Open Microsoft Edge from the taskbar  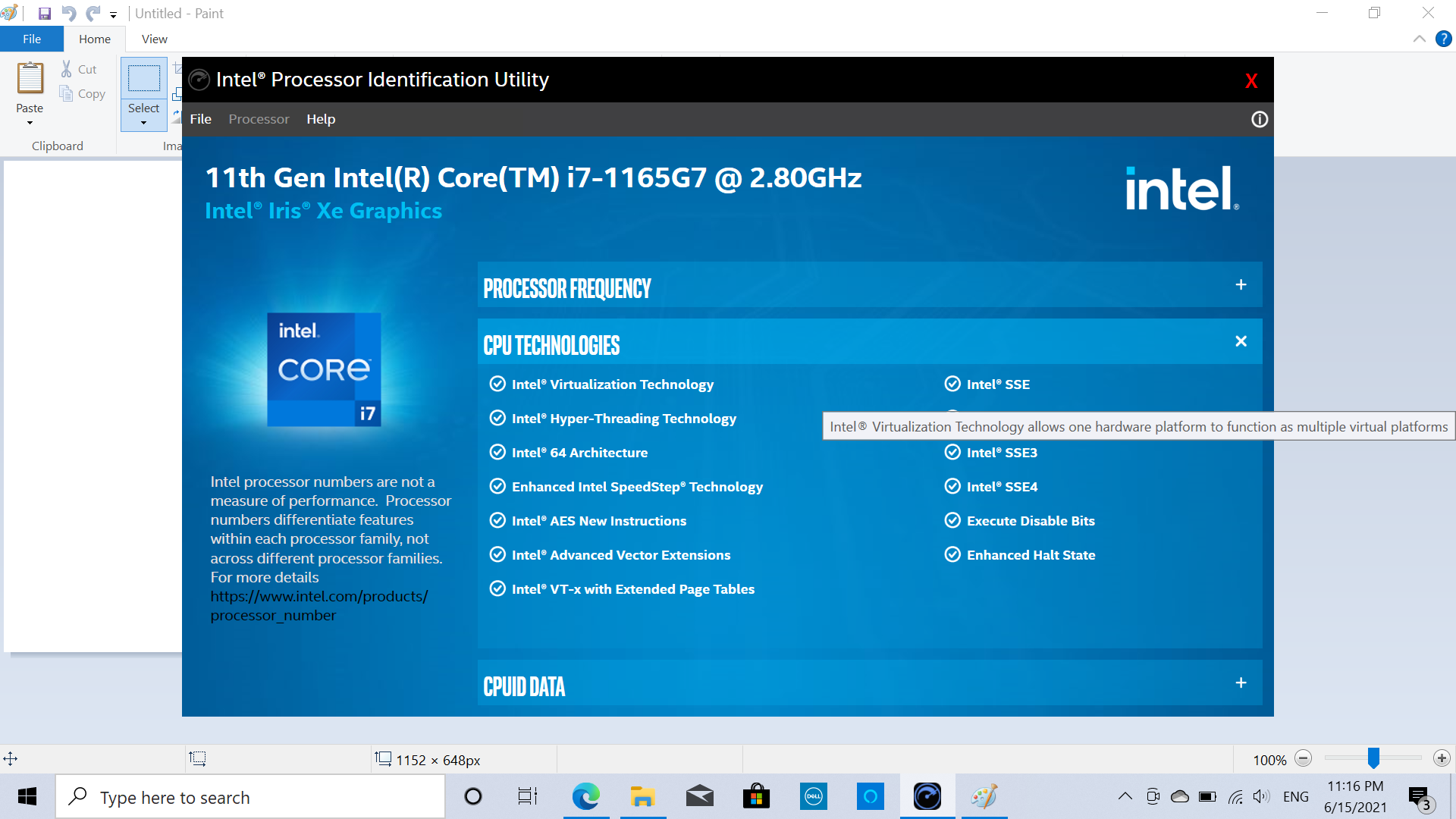pos(585,796)
